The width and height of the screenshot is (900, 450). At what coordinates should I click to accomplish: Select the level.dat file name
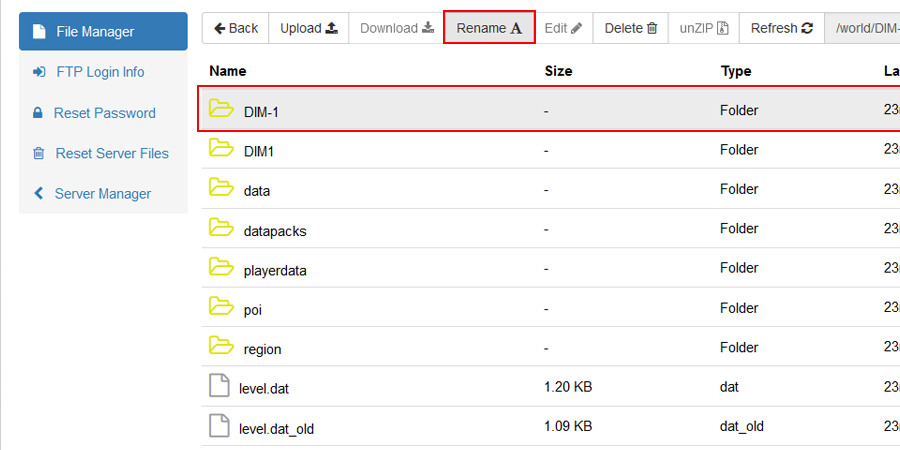click(264, 390)
